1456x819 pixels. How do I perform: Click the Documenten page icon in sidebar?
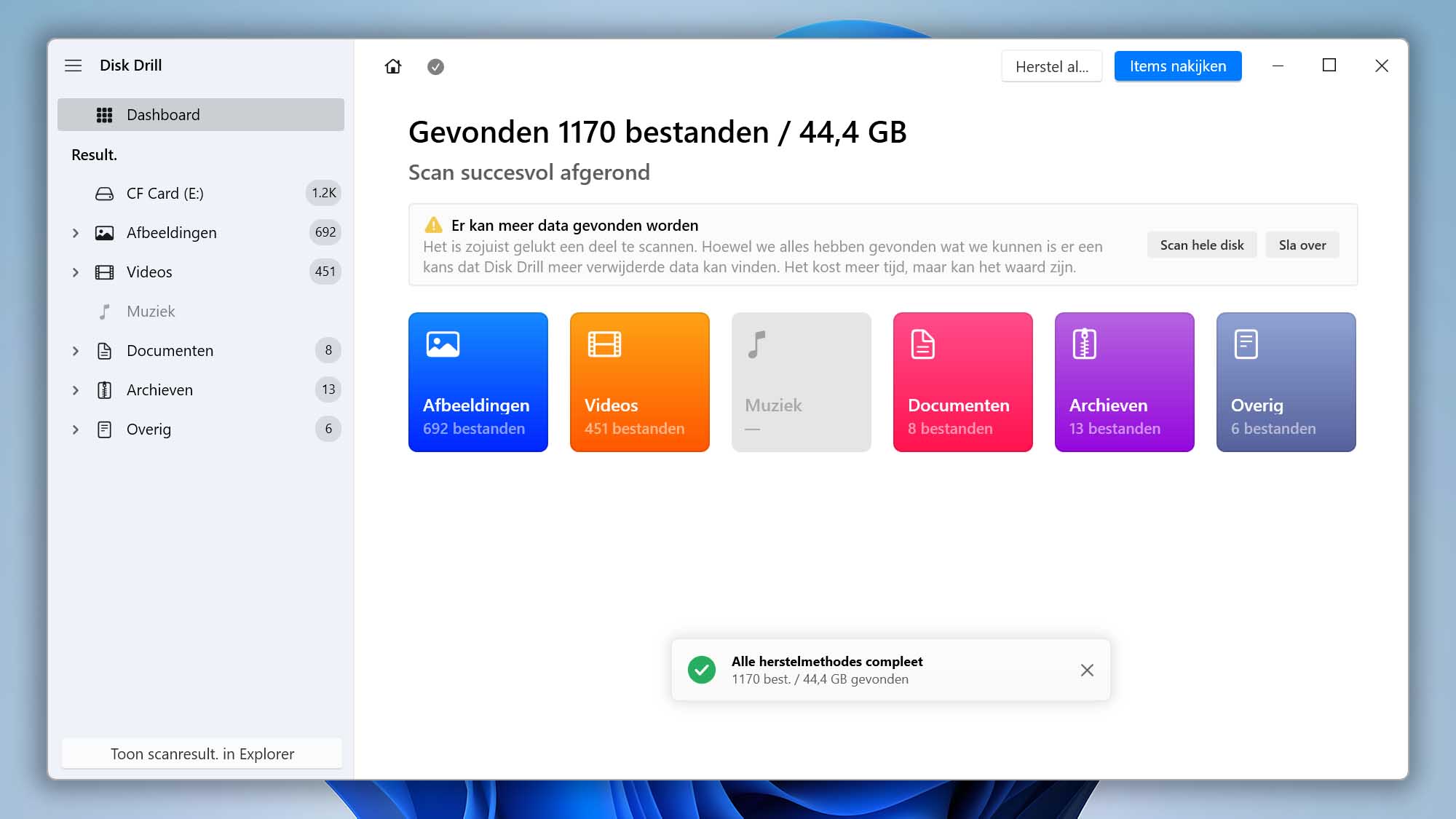tap(104, 351)
